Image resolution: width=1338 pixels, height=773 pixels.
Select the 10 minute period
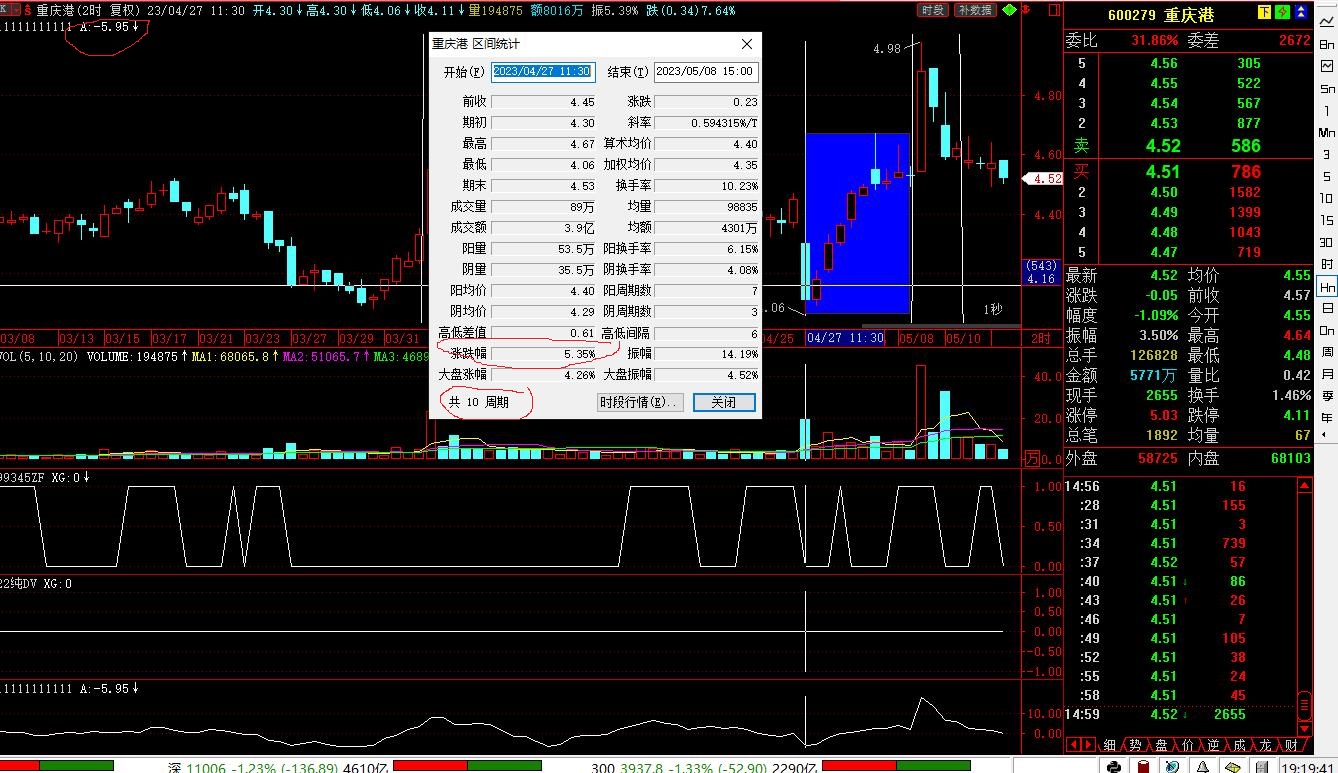click(1327, 198)
